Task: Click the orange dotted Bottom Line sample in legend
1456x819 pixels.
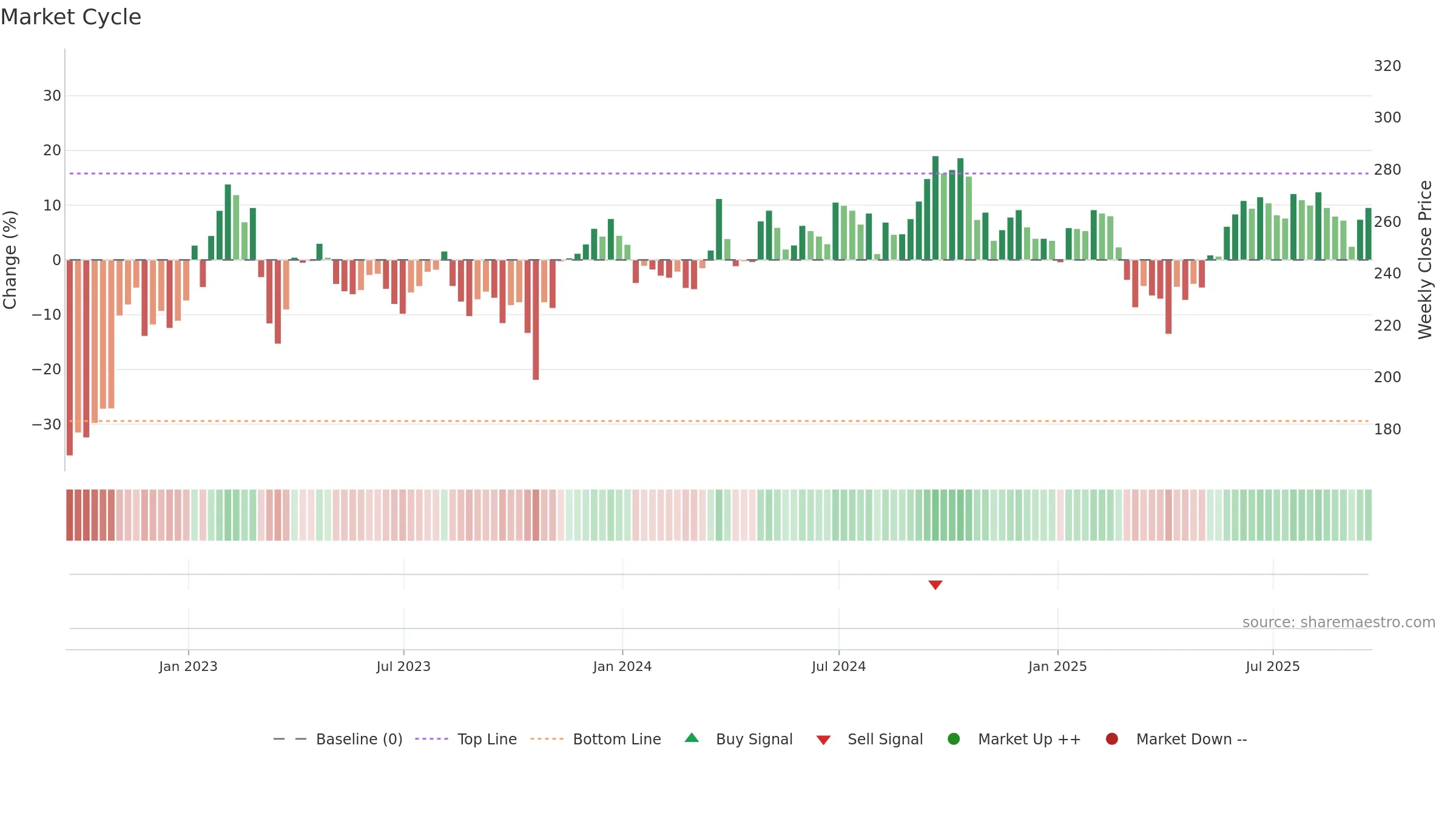Action: tap(547, 739)
